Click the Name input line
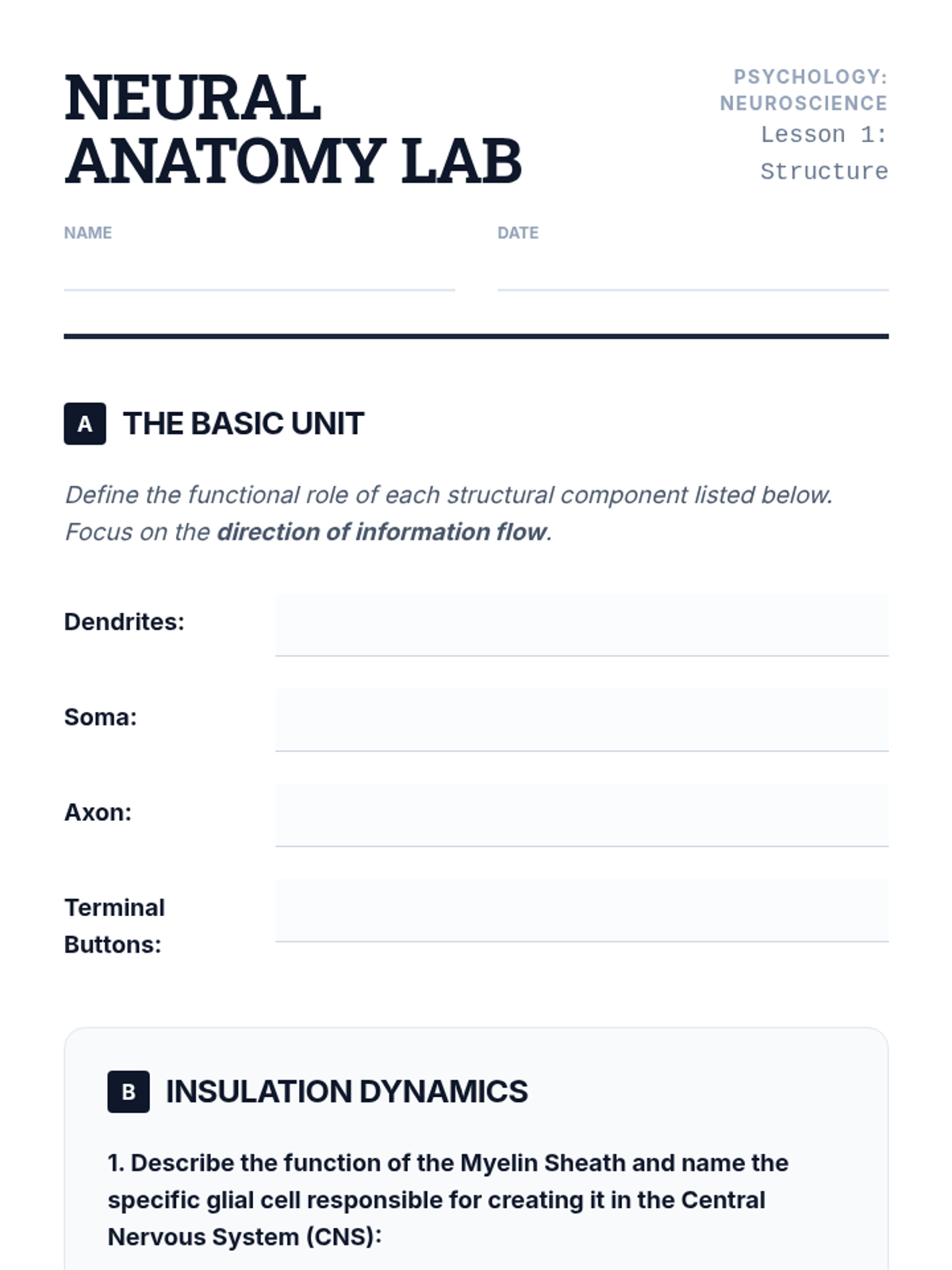This screenshot has width=952, height=1270. [259, 275]
